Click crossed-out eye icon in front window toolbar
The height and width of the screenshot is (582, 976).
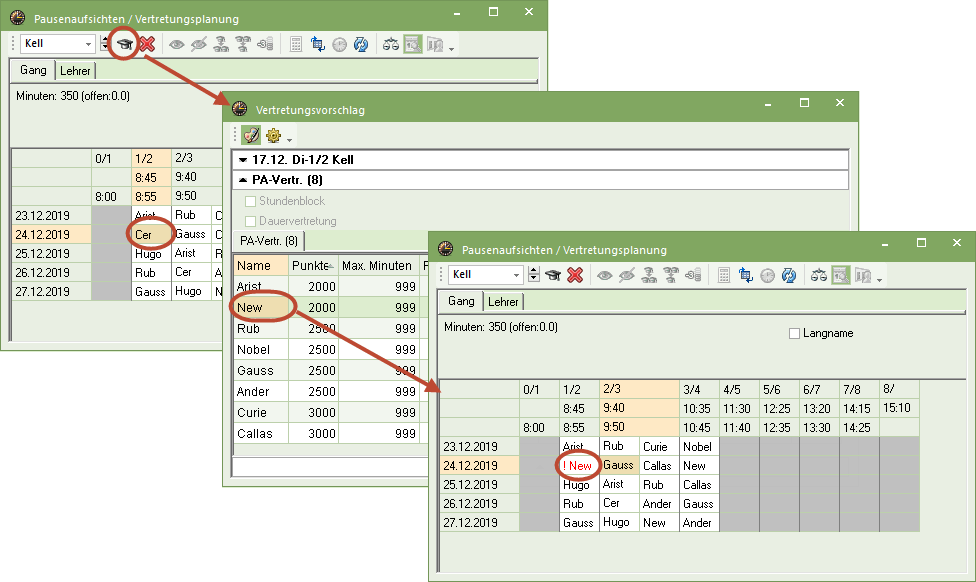[x=626, y=275]
